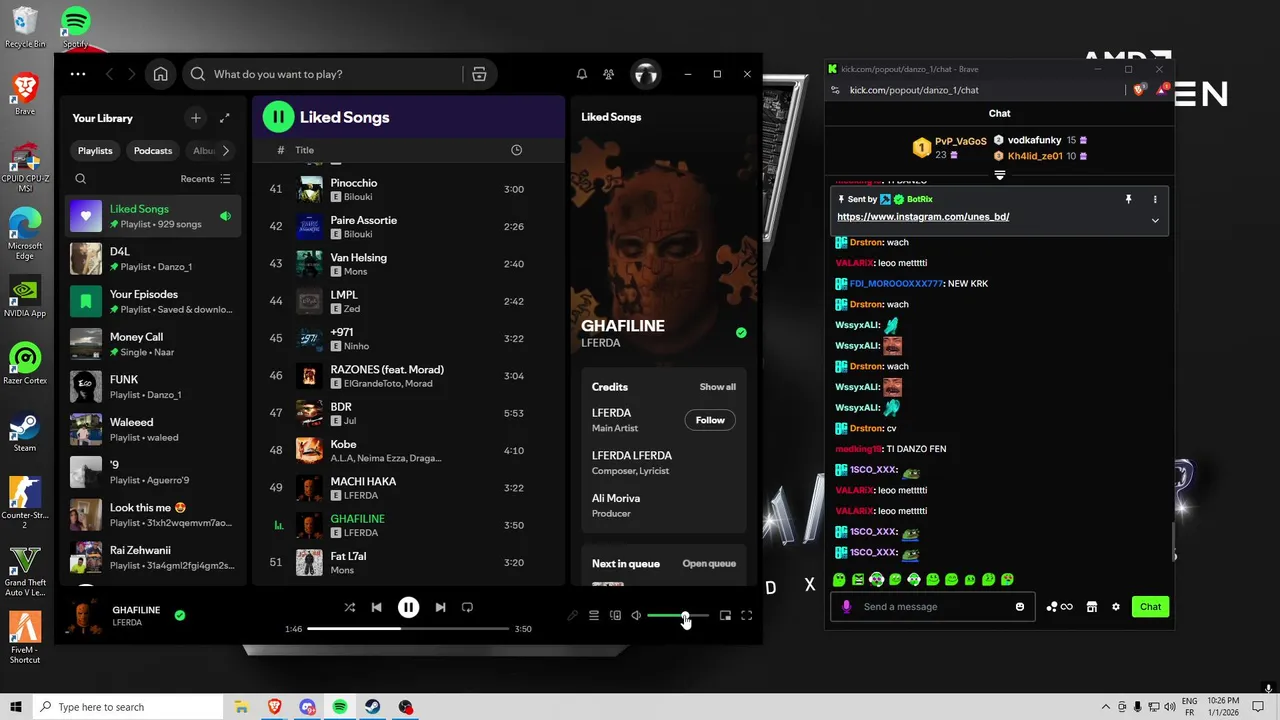Toggle the green checkmark on the GHAFILINE now-playing panel
This screenshot has width=1280, height=720.
741,333
